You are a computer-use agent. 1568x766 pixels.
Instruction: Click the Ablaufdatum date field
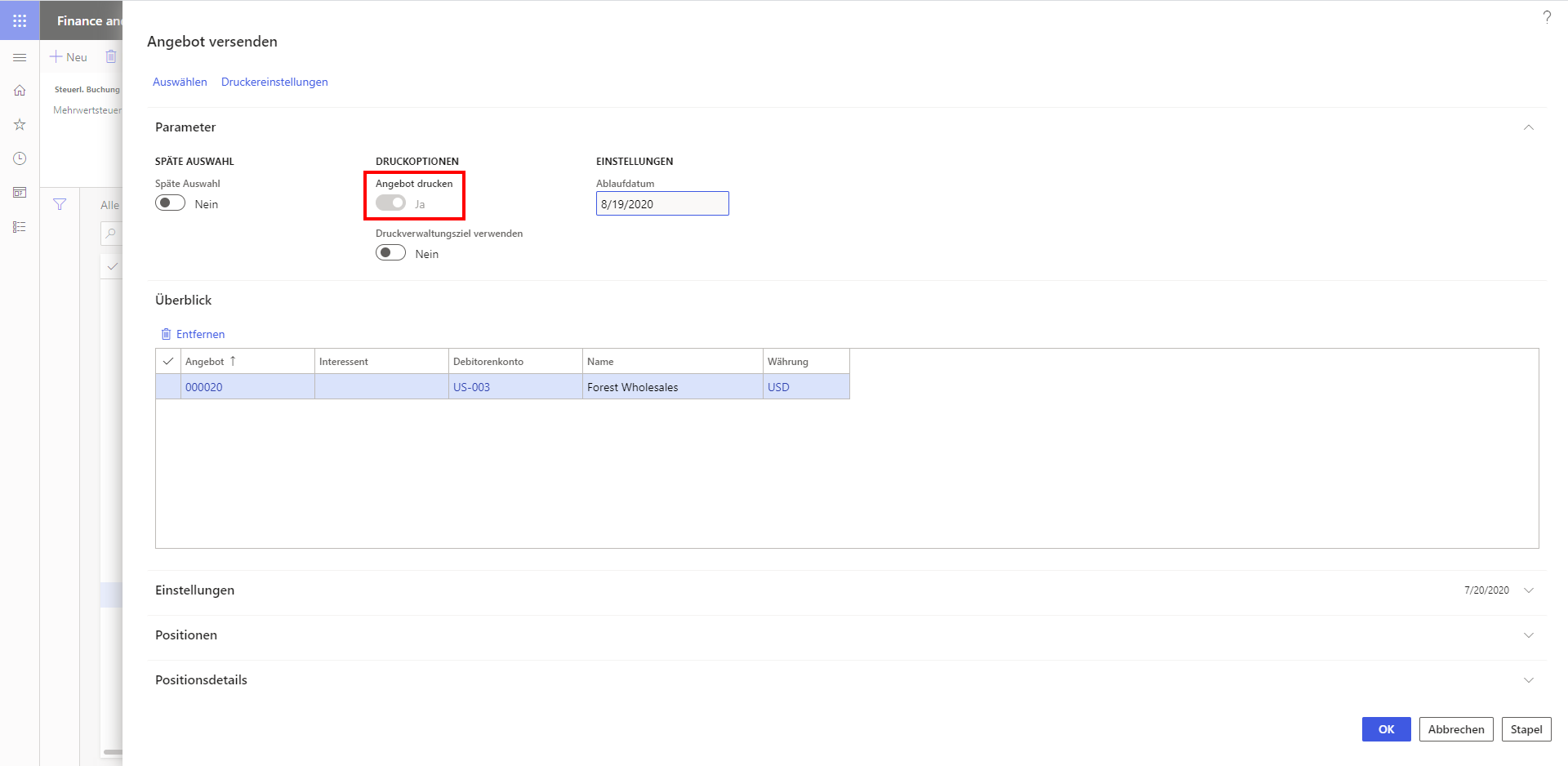point(662,203)
